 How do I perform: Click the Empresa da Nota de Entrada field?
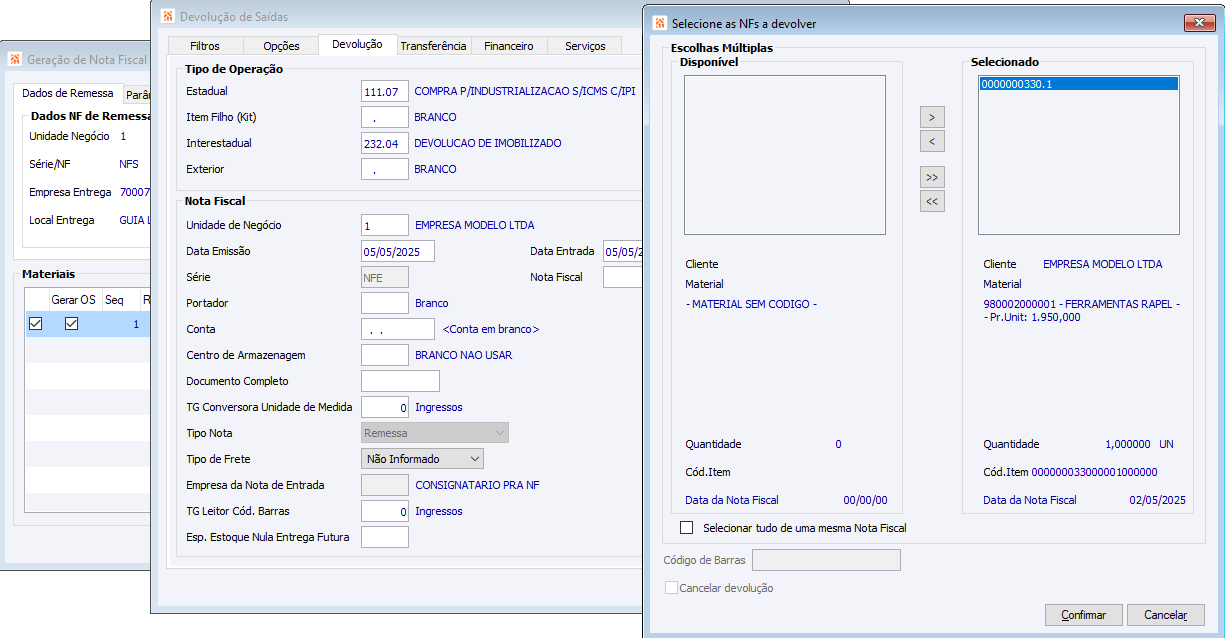[384, 485]
